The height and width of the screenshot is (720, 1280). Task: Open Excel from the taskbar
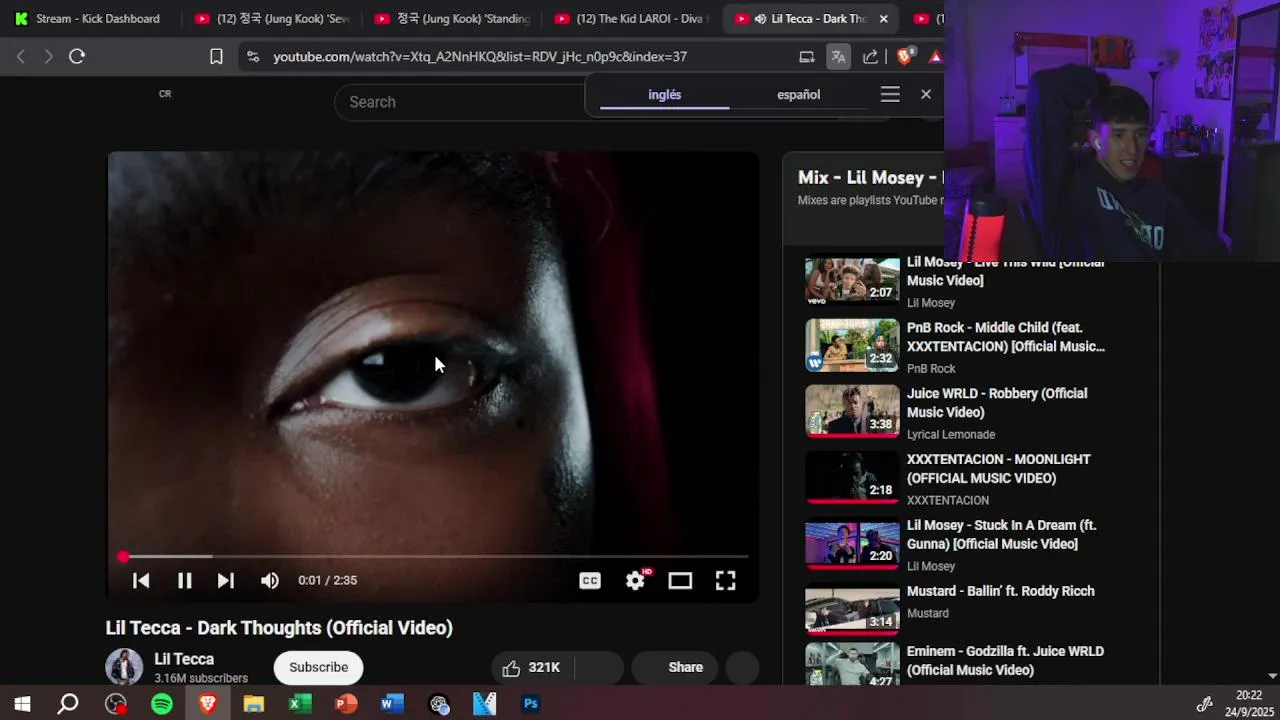click(300, 704)
